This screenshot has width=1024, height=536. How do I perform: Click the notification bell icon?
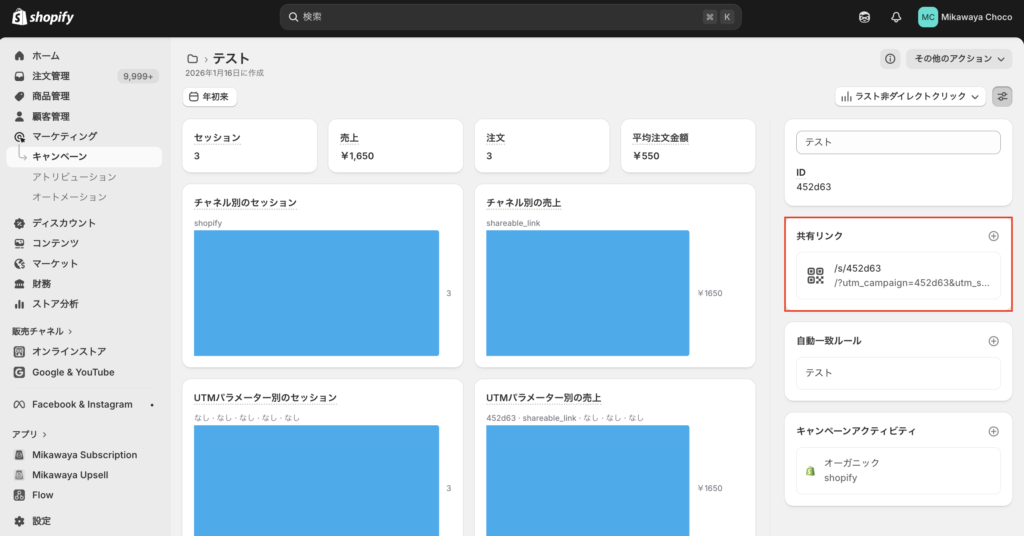pos(896,17)
